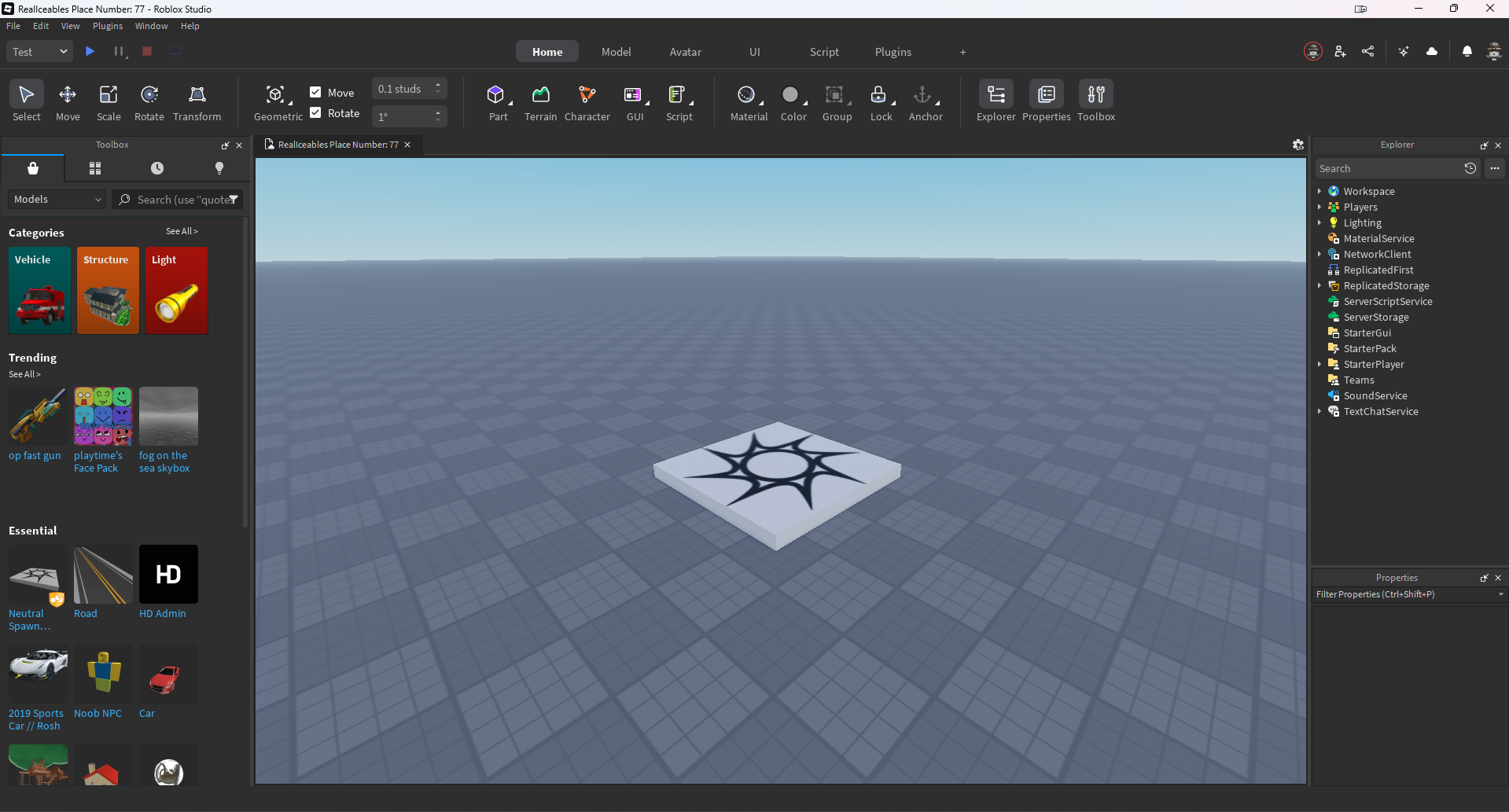Click See All next to Categories

coord(182,231)
